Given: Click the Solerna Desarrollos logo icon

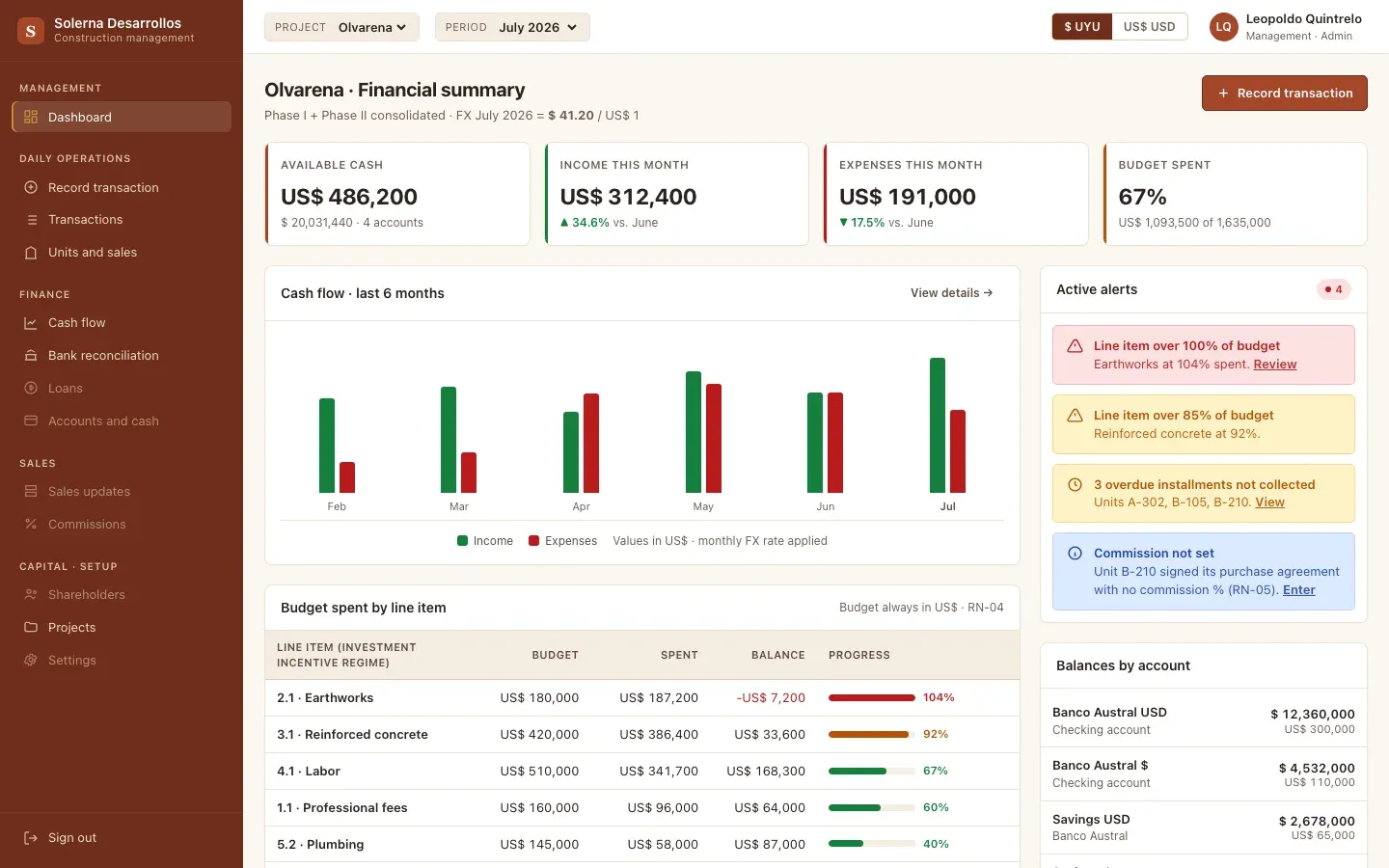Looking at the screenshot, I should pos(31,31).
